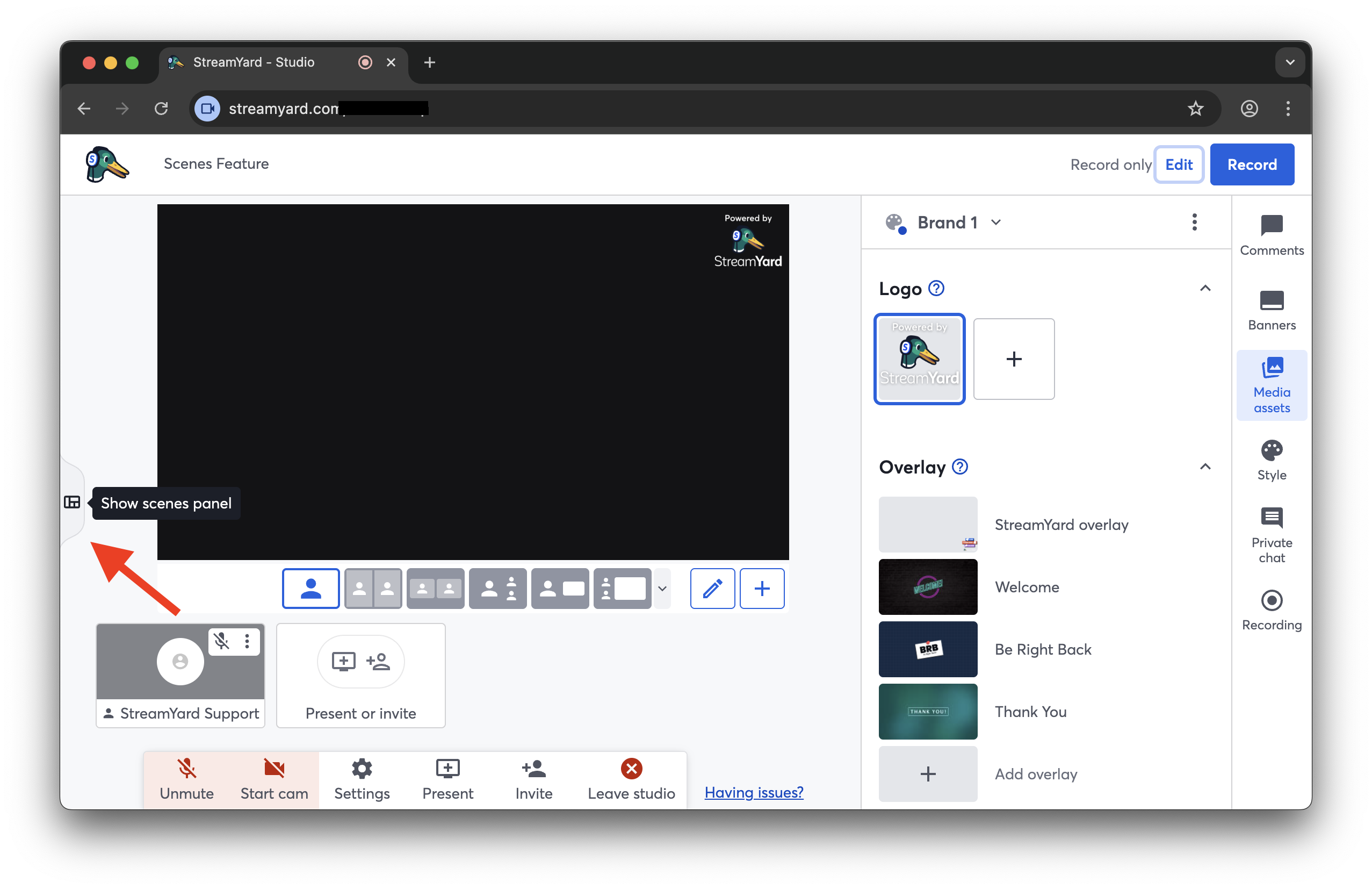
Task: Select the news layout with screen
Action: coord(560,589)
